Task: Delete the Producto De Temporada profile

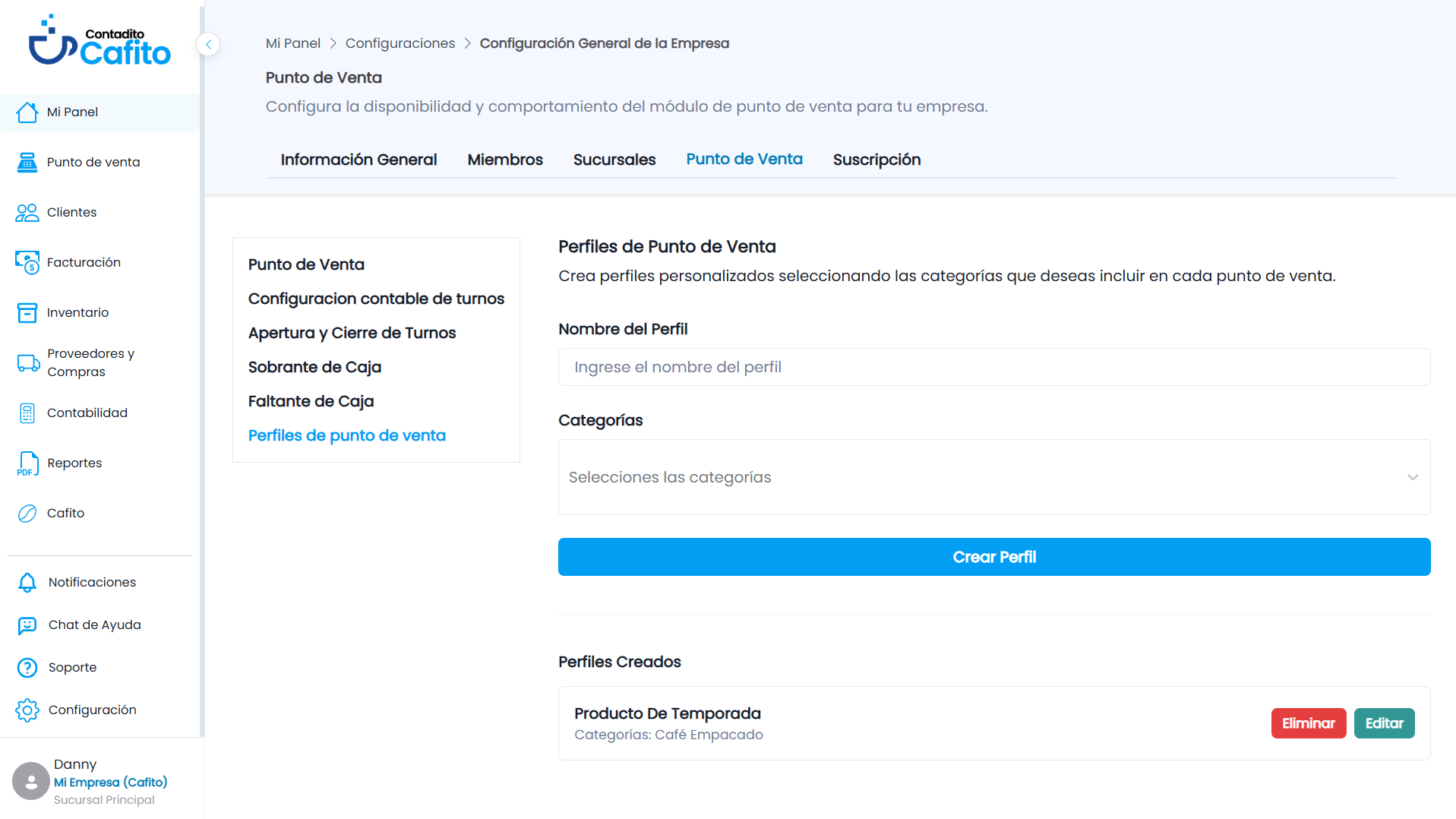Action: (1309, 723)
